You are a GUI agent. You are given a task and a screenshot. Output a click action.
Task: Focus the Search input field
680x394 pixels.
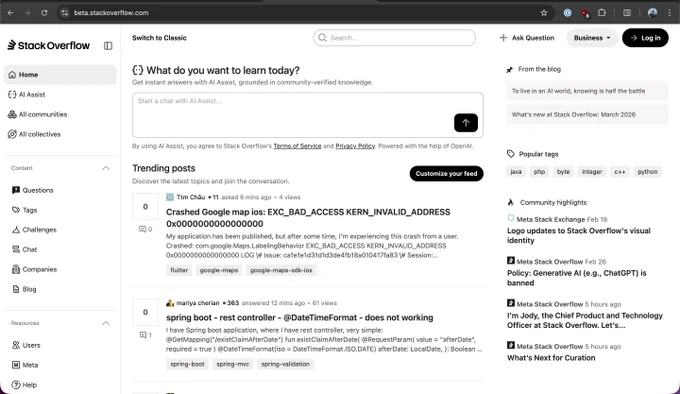pyautogui.click(x=394, y=38)
